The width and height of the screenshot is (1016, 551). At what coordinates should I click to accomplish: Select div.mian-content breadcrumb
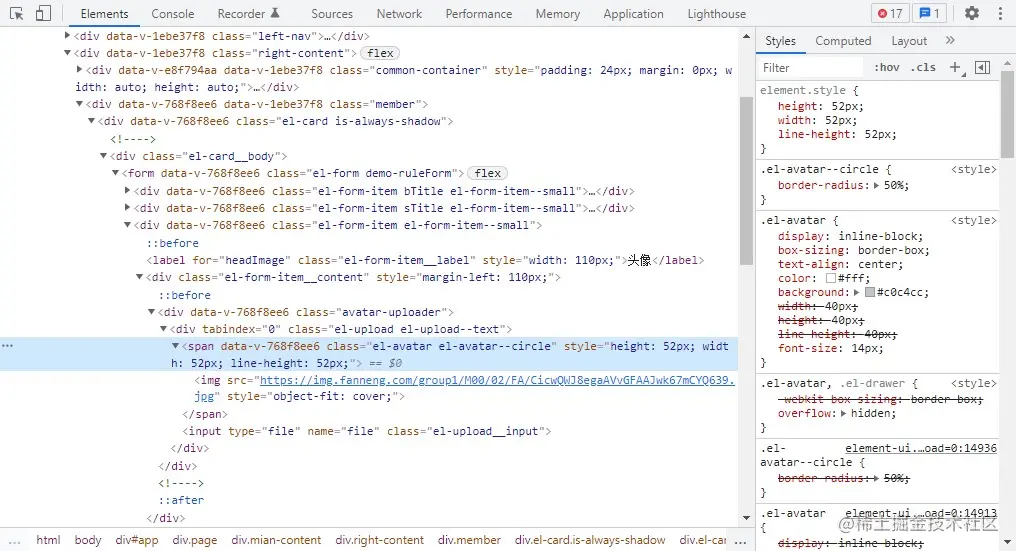click(x=276, y=540)
